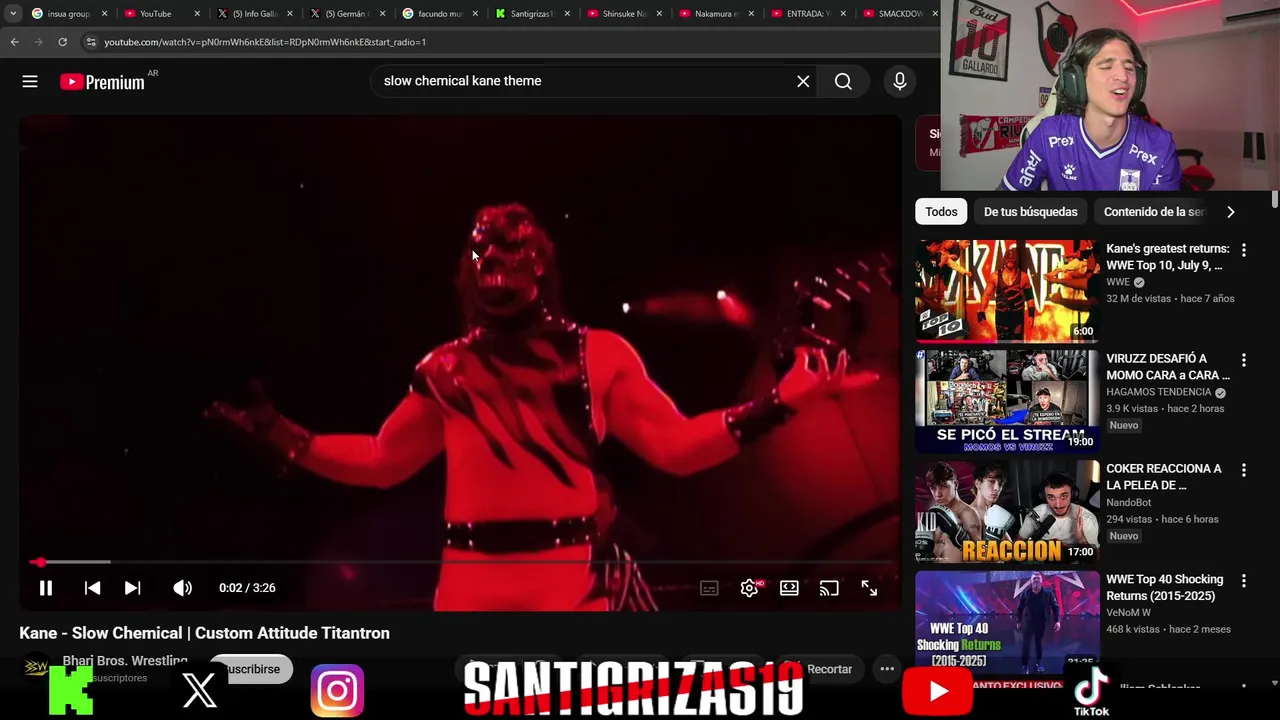Open VIRUZZ DESAFIÓ A MOMO video title
Screen dimensions: 1280x720
1167,367
